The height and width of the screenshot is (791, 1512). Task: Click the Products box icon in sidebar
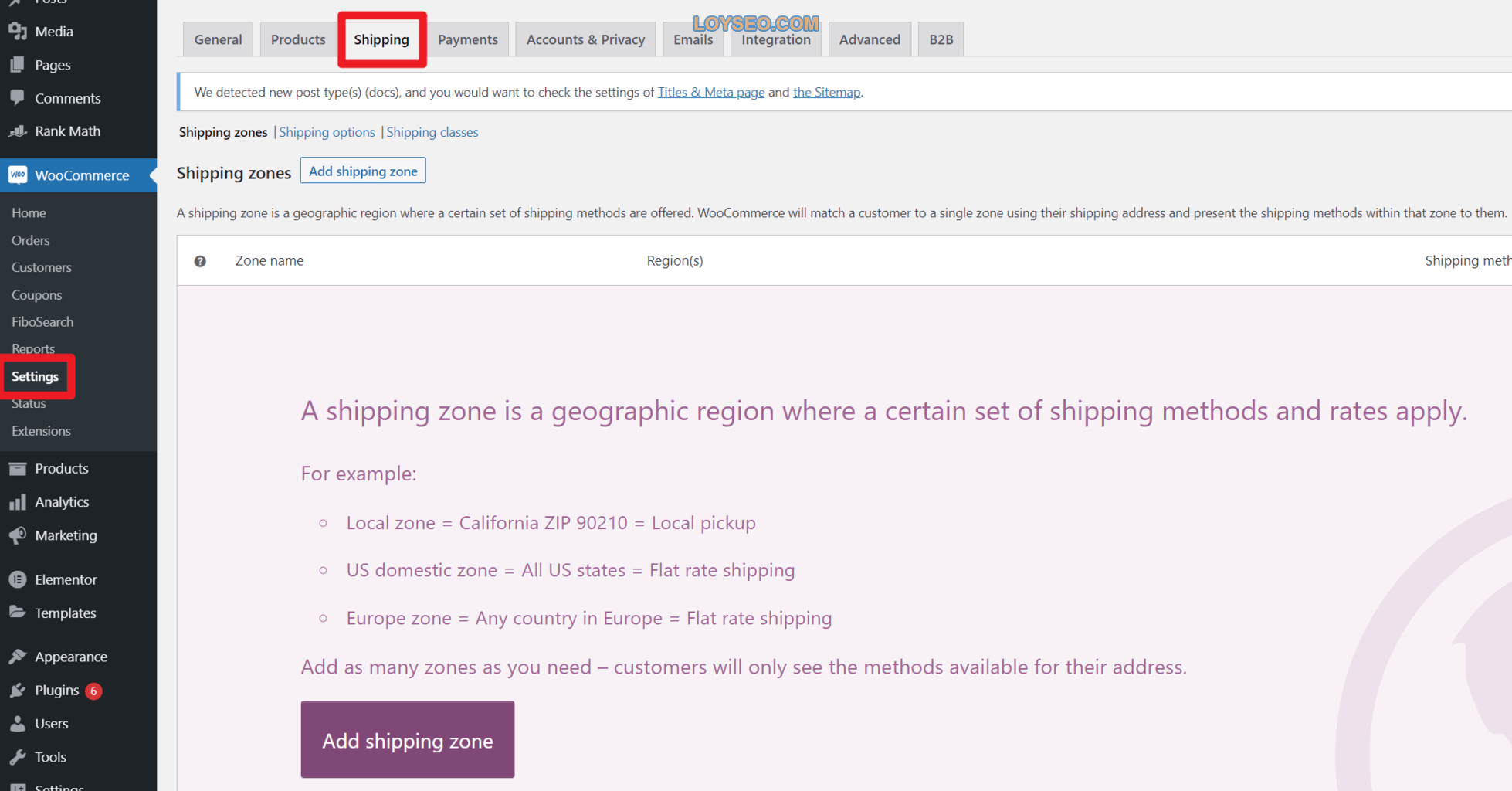coord(17,468)
